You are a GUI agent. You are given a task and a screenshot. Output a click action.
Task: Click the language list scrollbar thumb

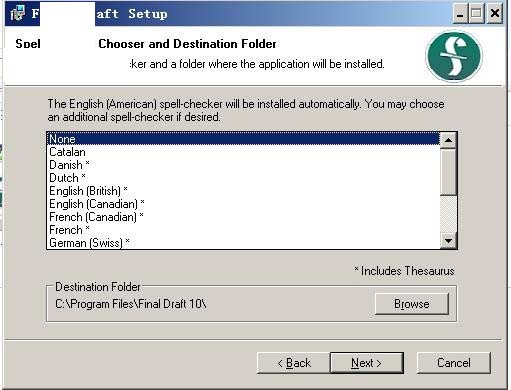(448, 172)
